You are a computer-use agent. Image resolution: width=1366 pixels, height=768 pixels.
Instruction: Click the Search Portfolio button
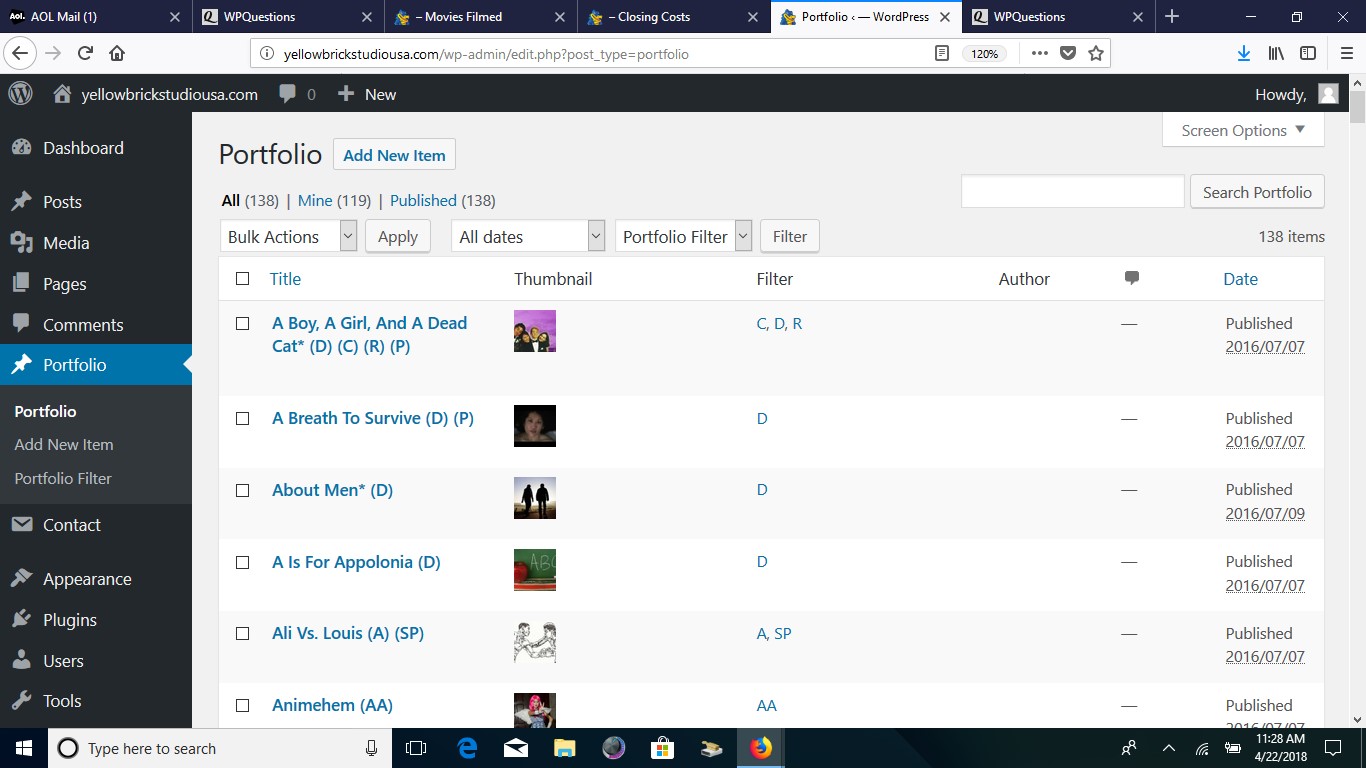tap(1257, 192)
